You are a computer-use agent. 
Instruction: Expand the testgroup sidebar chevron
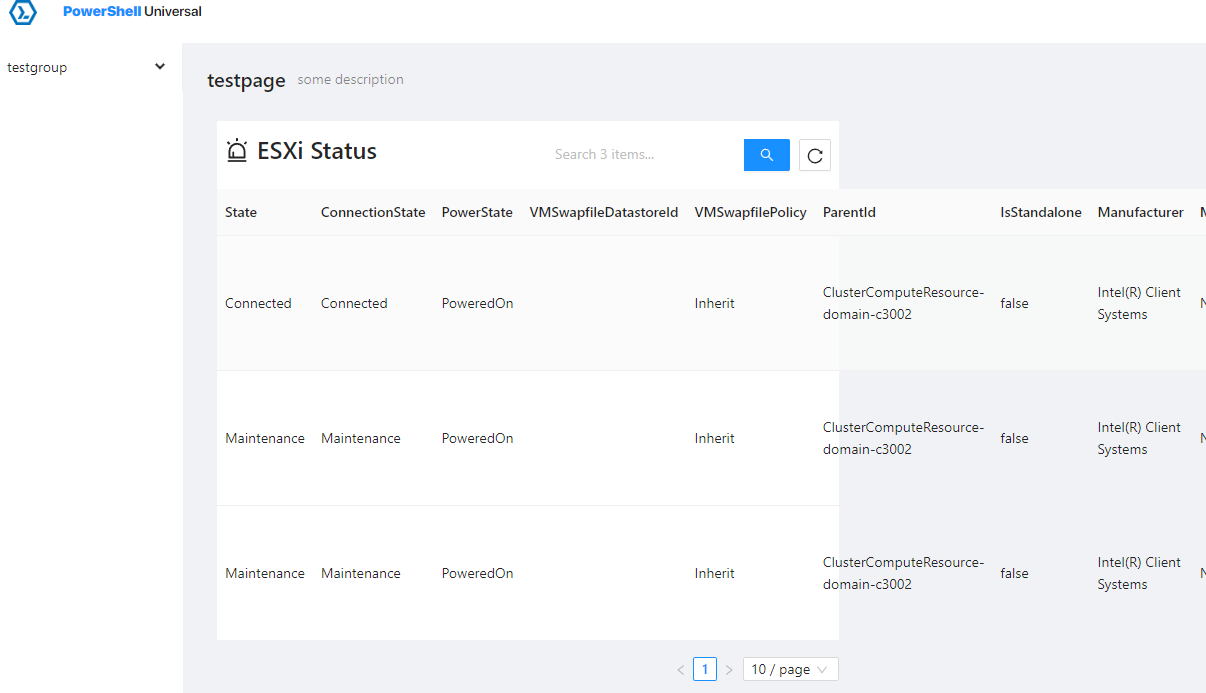point(160,67)
